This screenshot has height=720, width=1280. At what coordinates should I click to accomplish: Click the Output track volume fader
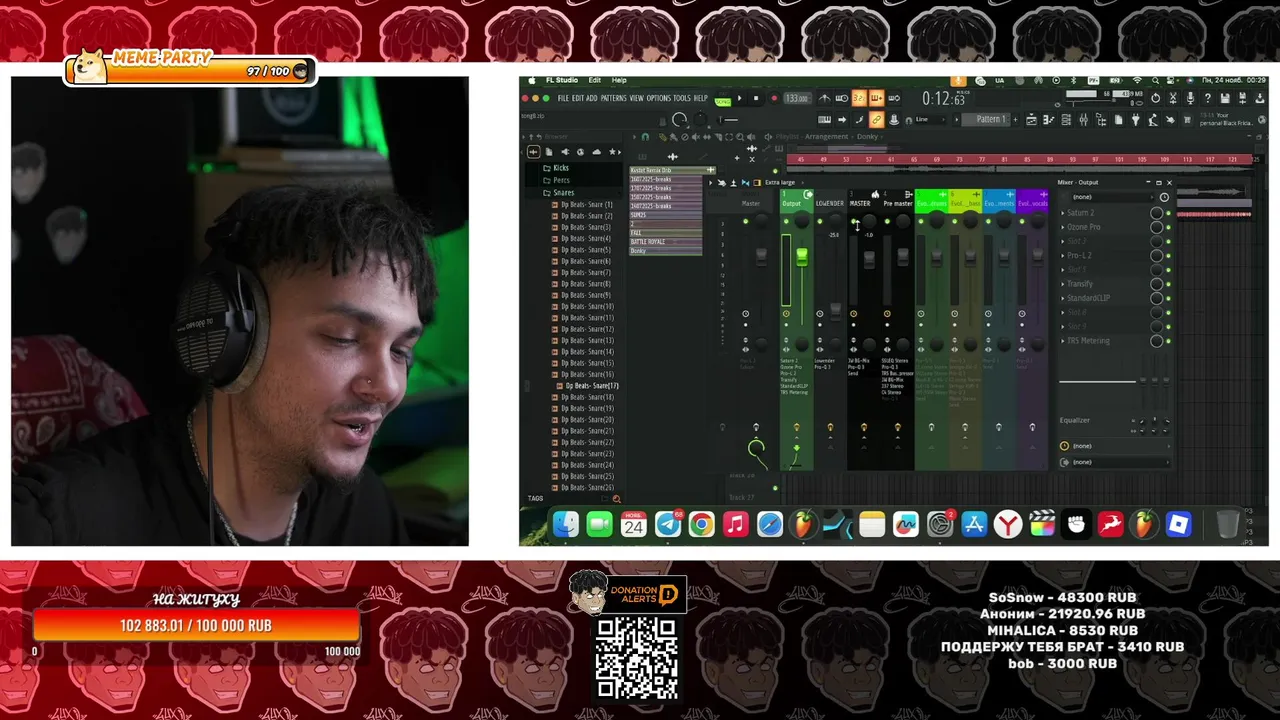coord(801,257)
